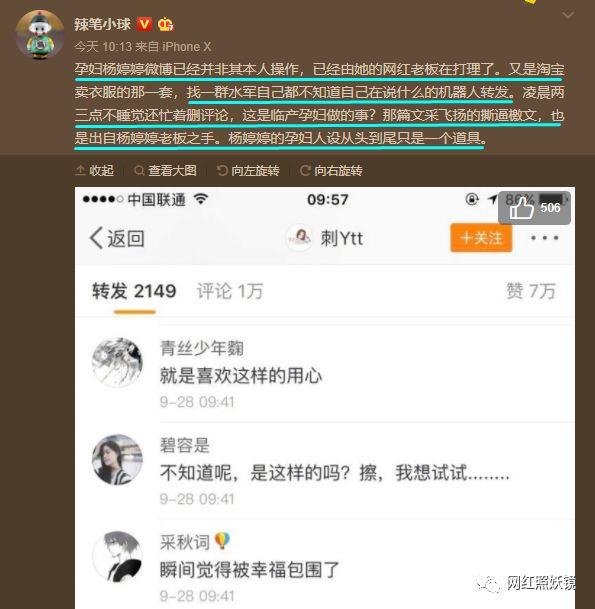
Task: Like the image via thumbs-up 506
Action: (534, 208)
